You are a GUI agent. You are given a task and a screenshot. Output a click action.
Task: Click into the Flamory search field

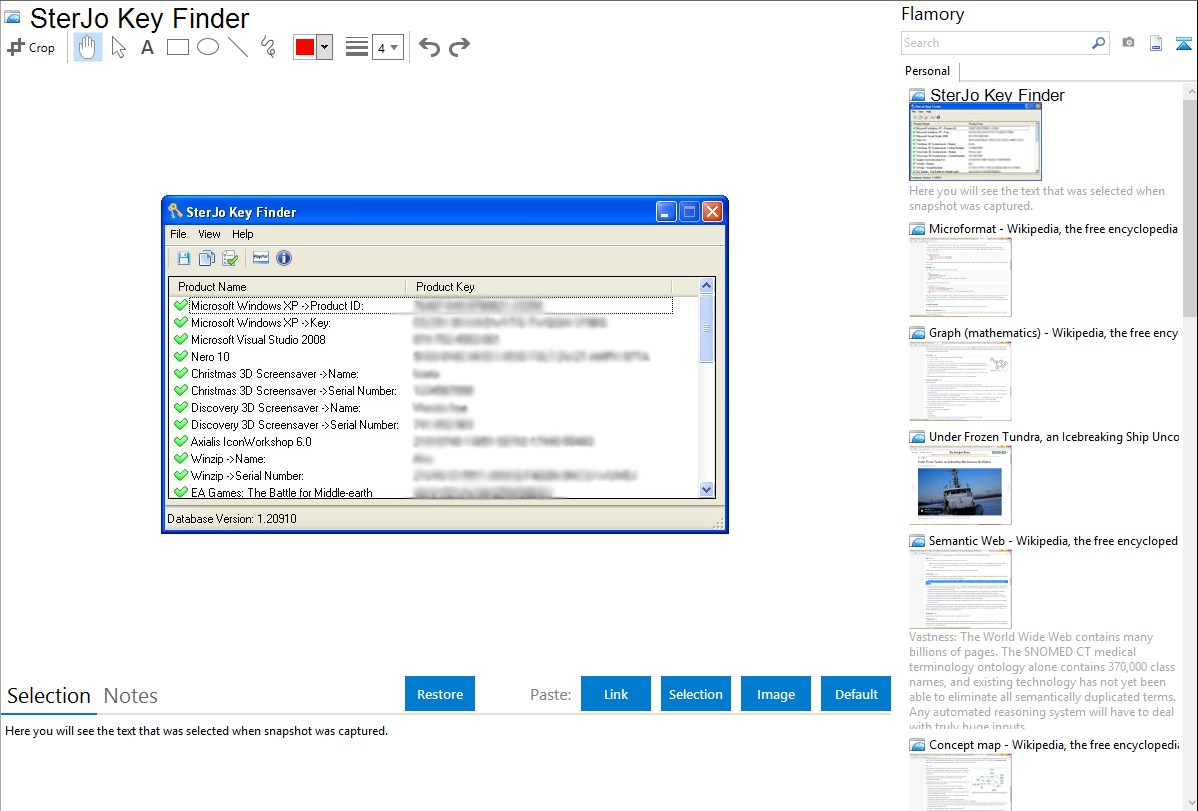coord(995,43)
